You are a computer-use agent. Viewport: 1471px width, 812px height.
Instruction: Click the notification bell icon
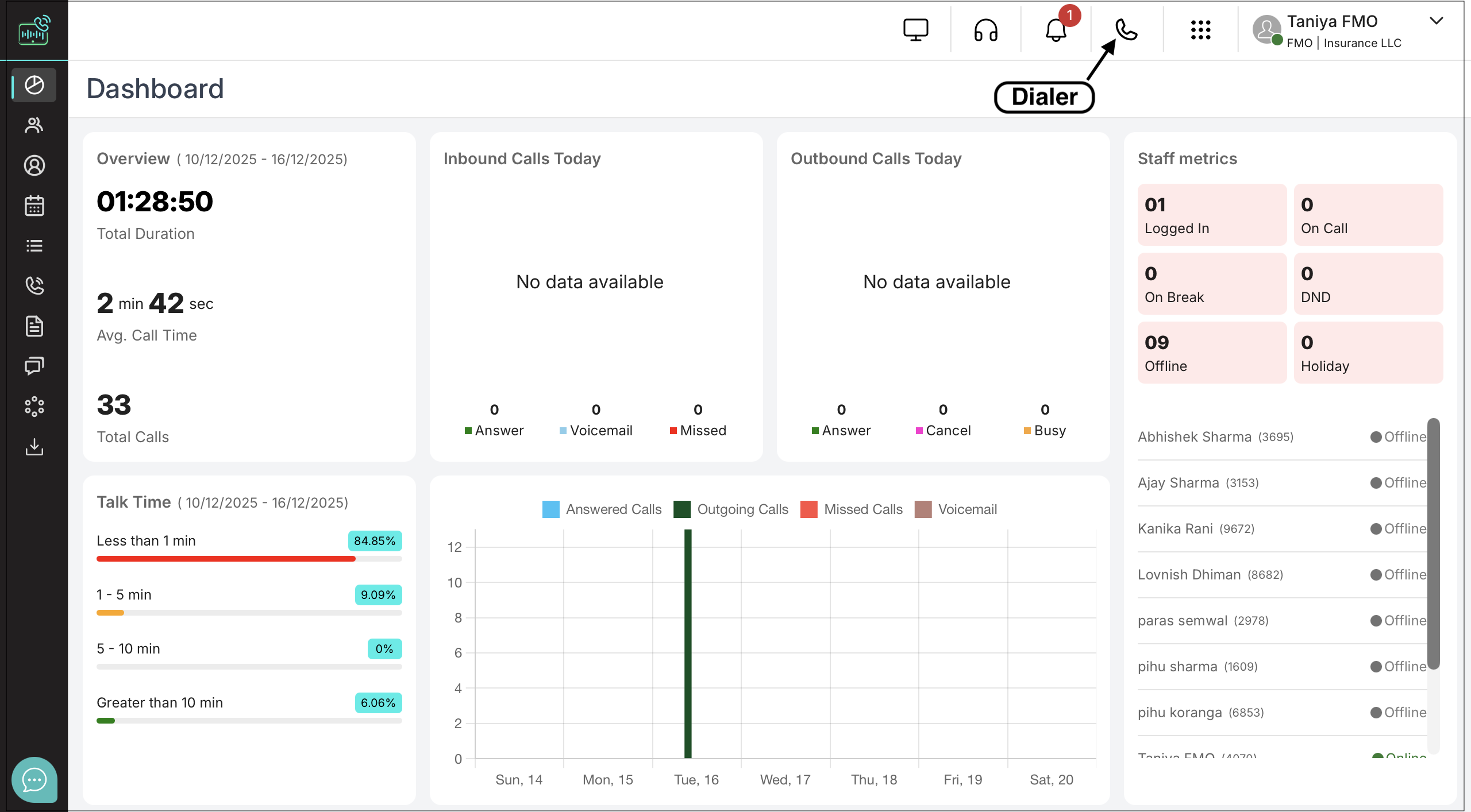[x=1056, y=30]
